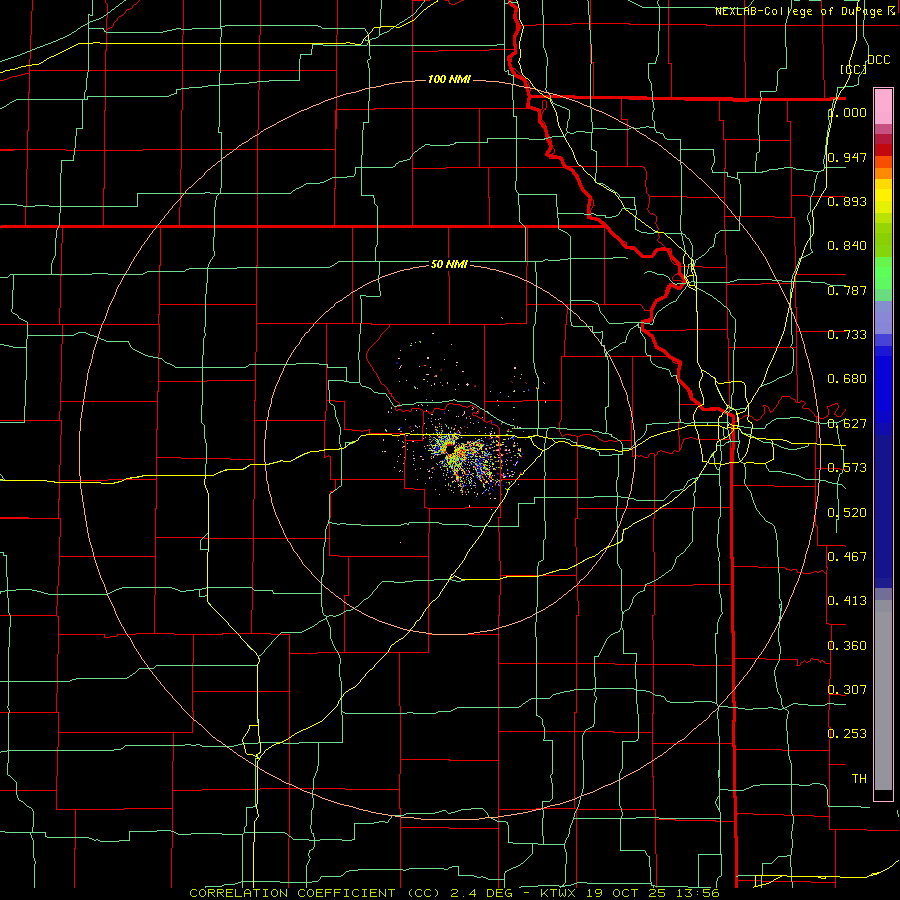Viewport: 900px width, 900px height.
Task: Click the 0.680 scale value
Action: tap(847, 379)
